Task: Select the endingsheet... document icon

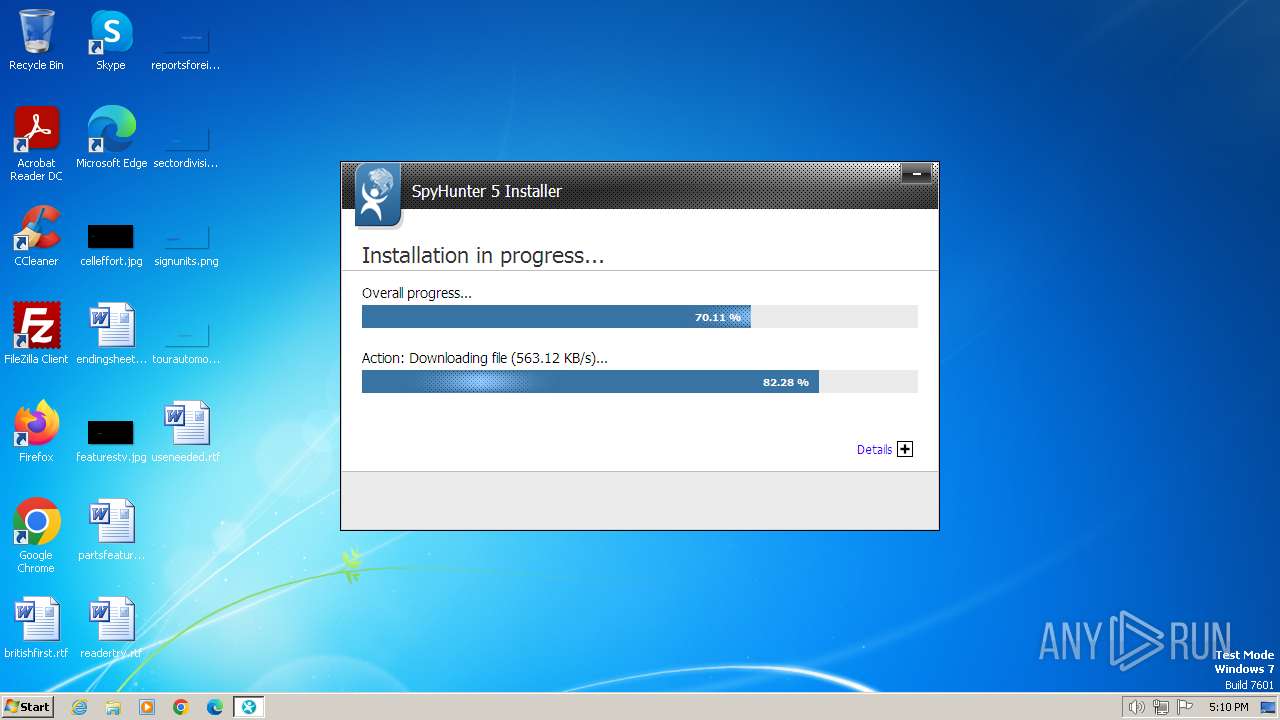Action: point(111,334)
